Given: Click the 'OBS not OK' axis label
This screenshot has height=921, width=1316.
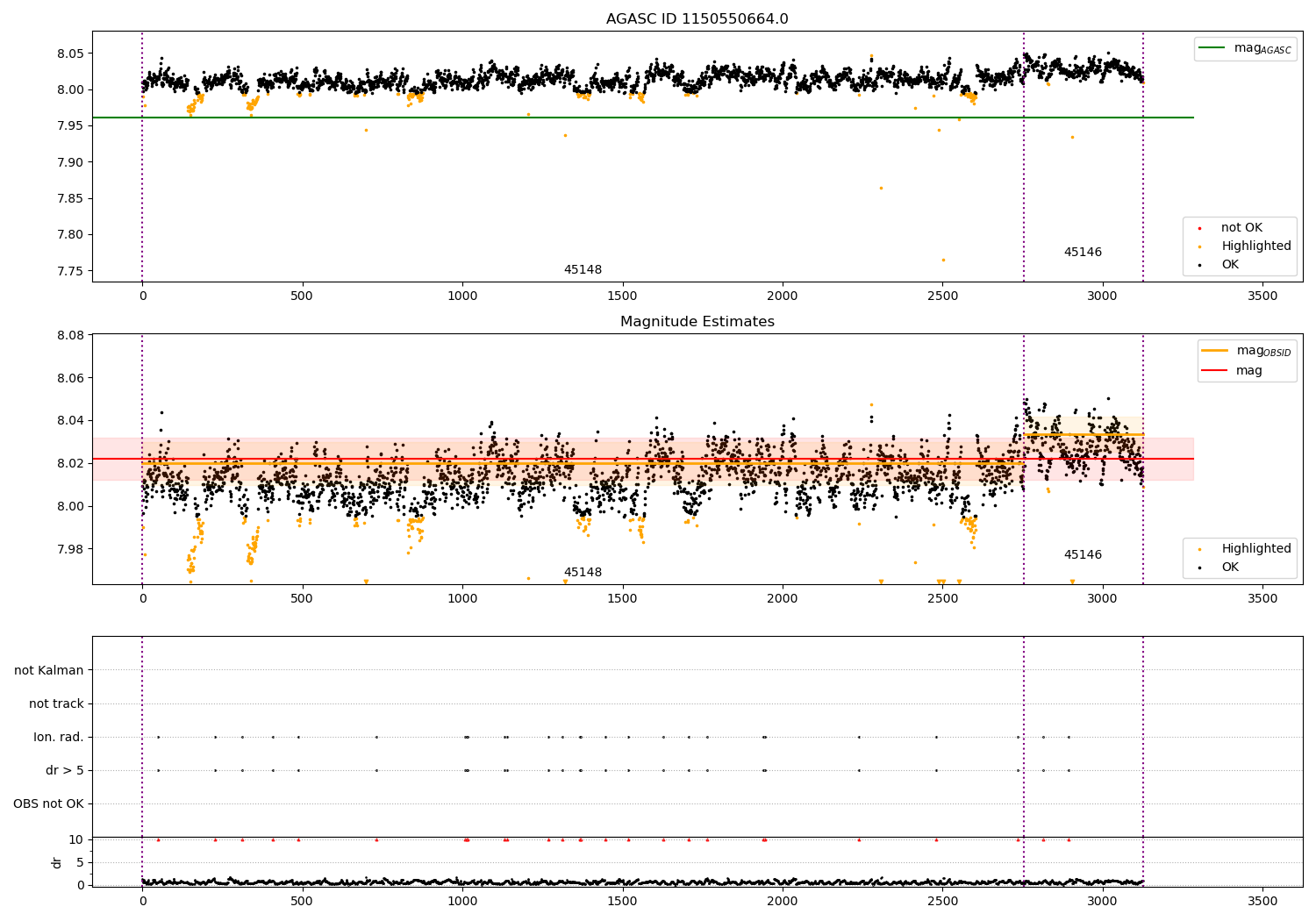Looking at the screenshot, I should tap(48, 804).
